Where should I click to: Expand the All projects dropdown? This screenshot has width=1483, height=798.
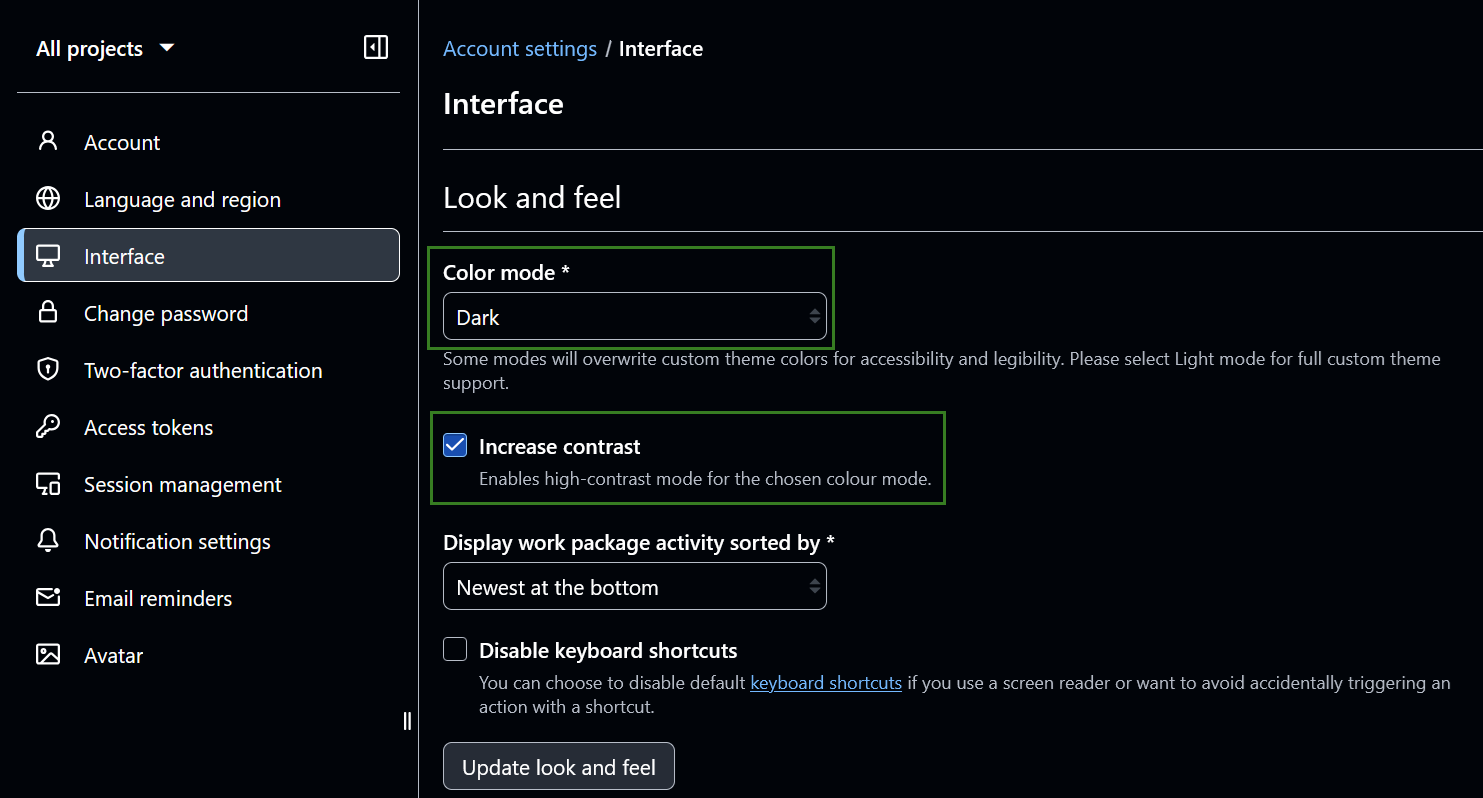coord(104,47)
